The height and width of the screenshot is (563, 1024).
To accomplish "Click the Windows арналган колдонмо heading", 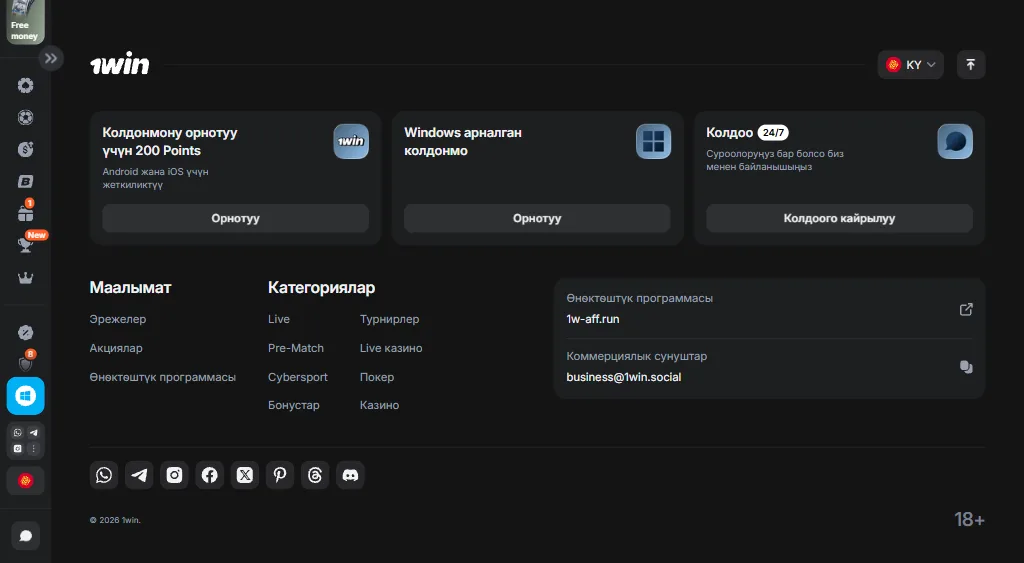I will [x=463, y=141].
